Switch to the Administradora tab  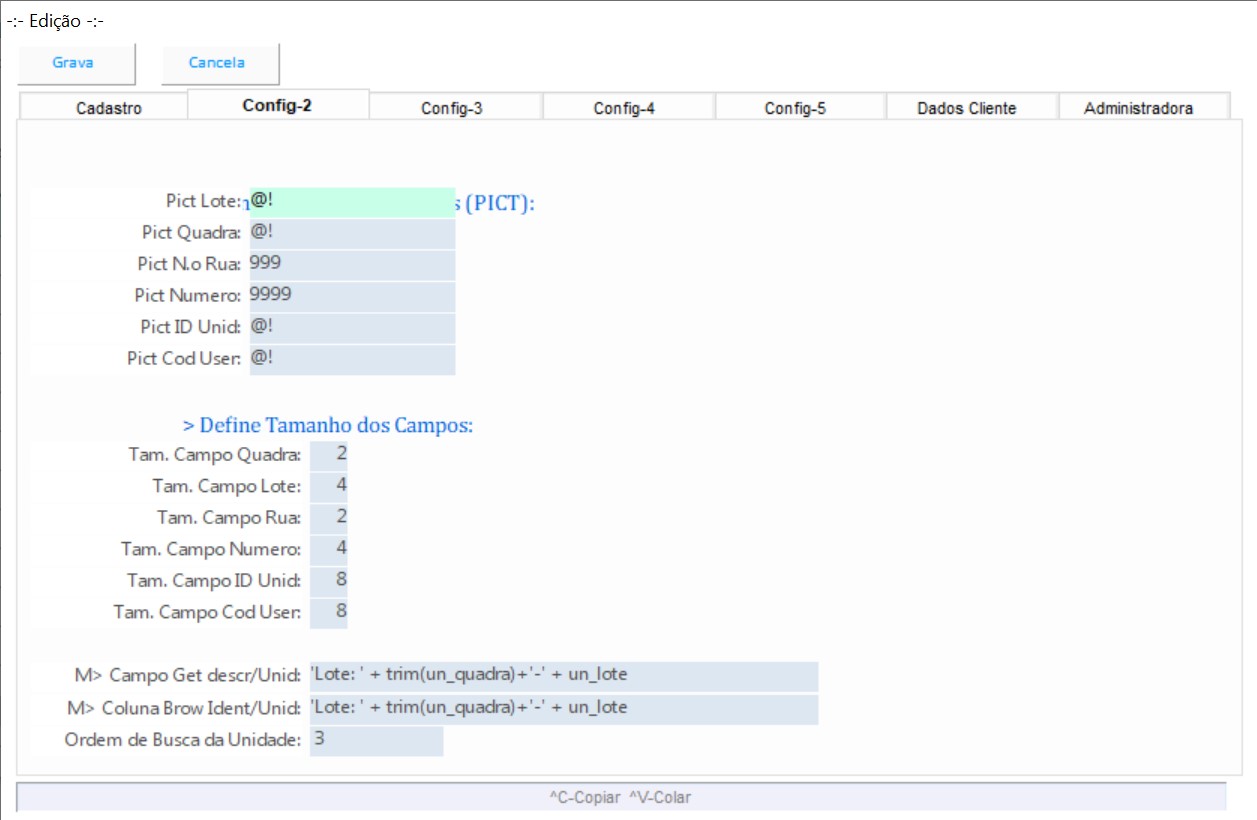[1138, 108]
